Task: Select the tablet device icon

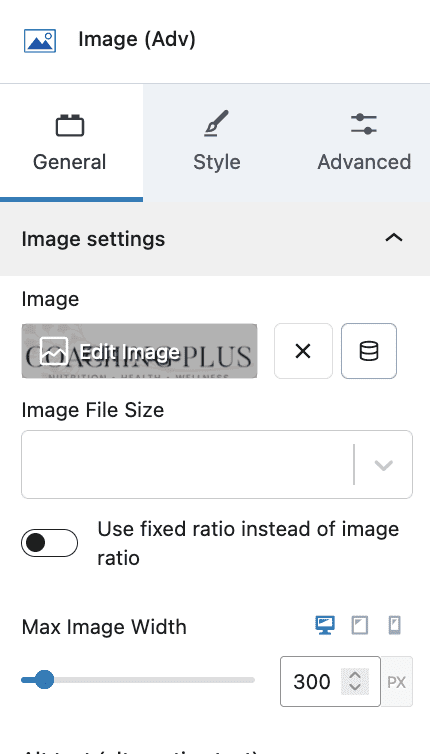Action: pyautogui.click(x=360, y=626)
